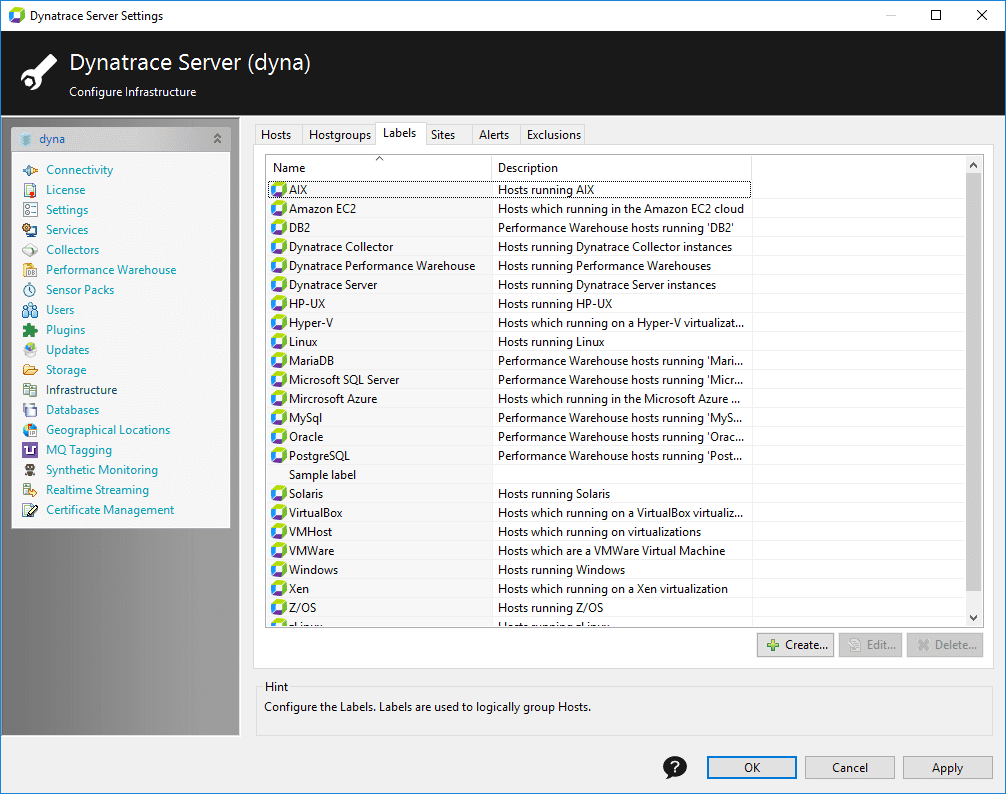
Task: Click the Cancel button
Action: (849, 768)
